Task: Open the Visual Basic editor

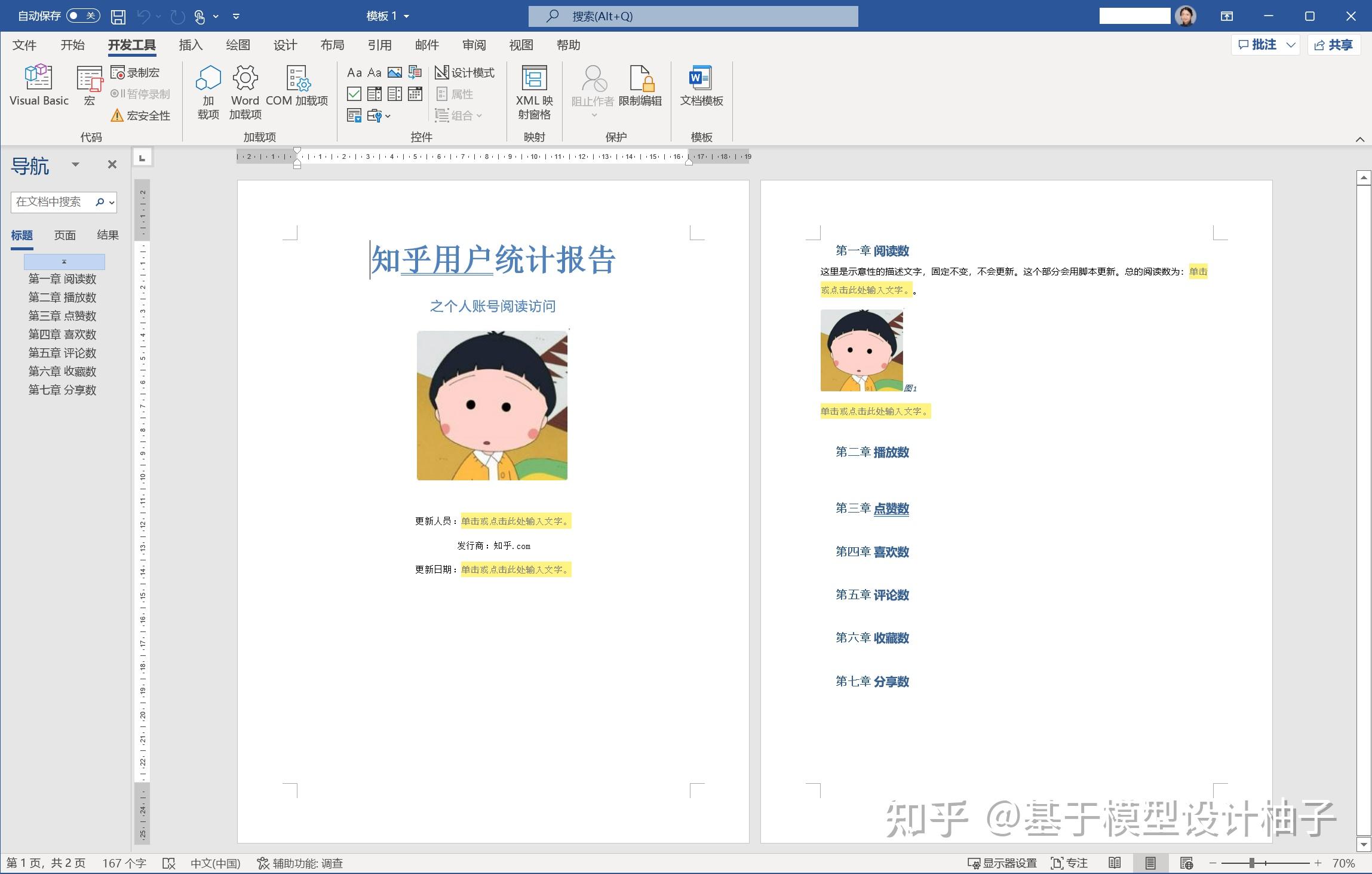Action: tap(39, 85)
